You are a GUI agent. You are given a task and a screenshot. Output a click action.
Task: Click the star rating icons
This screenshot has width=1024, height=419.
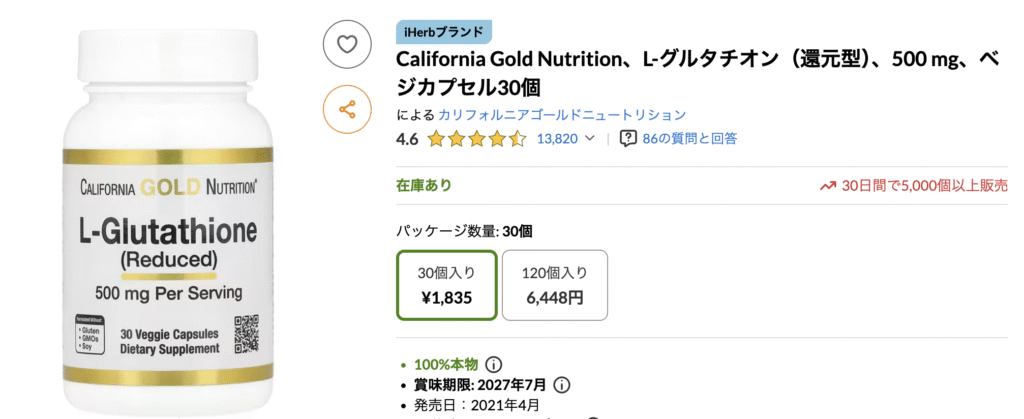point(476,139)
